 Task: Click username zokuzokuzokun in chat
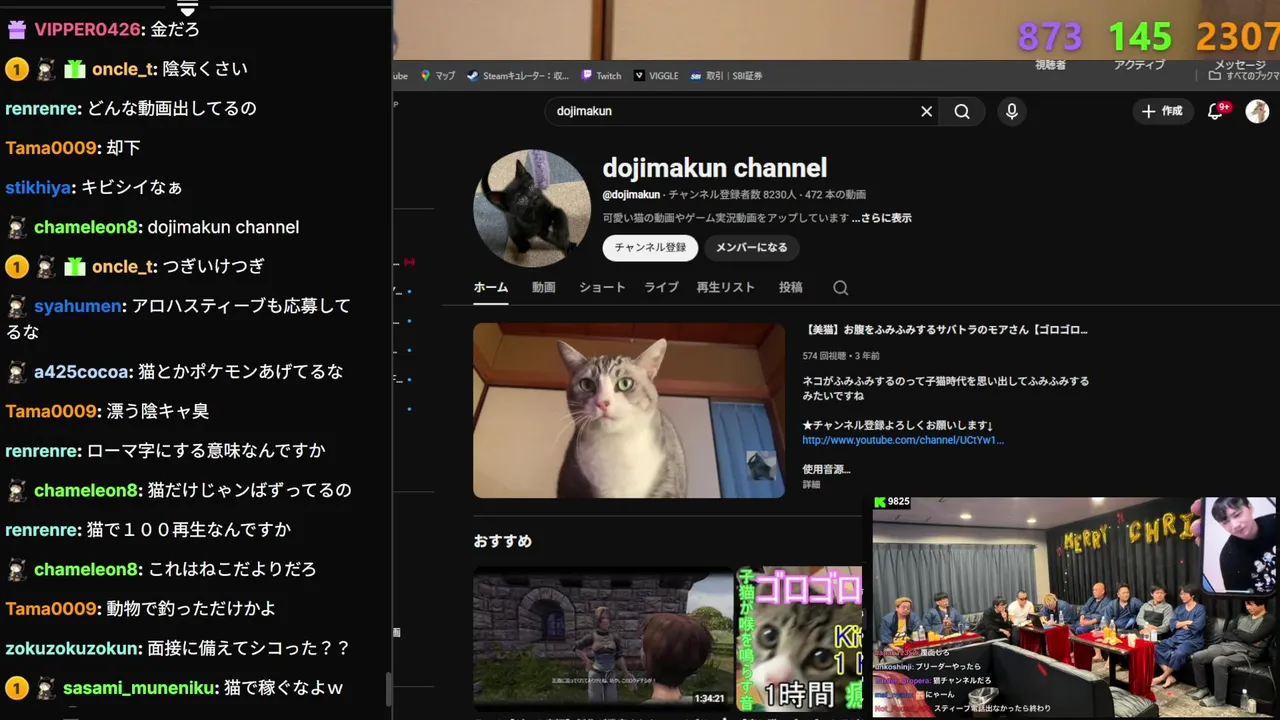[73, 648]
